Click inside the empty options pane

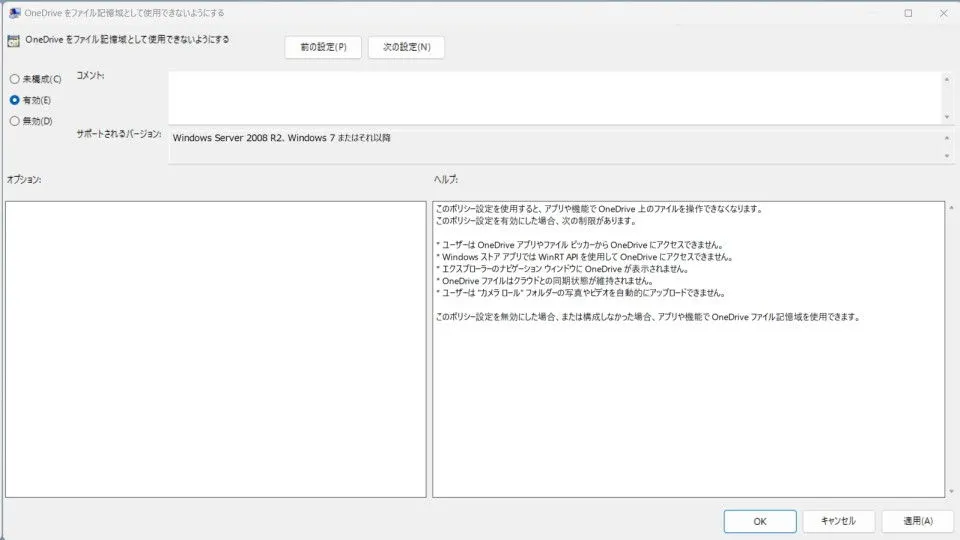216,349
